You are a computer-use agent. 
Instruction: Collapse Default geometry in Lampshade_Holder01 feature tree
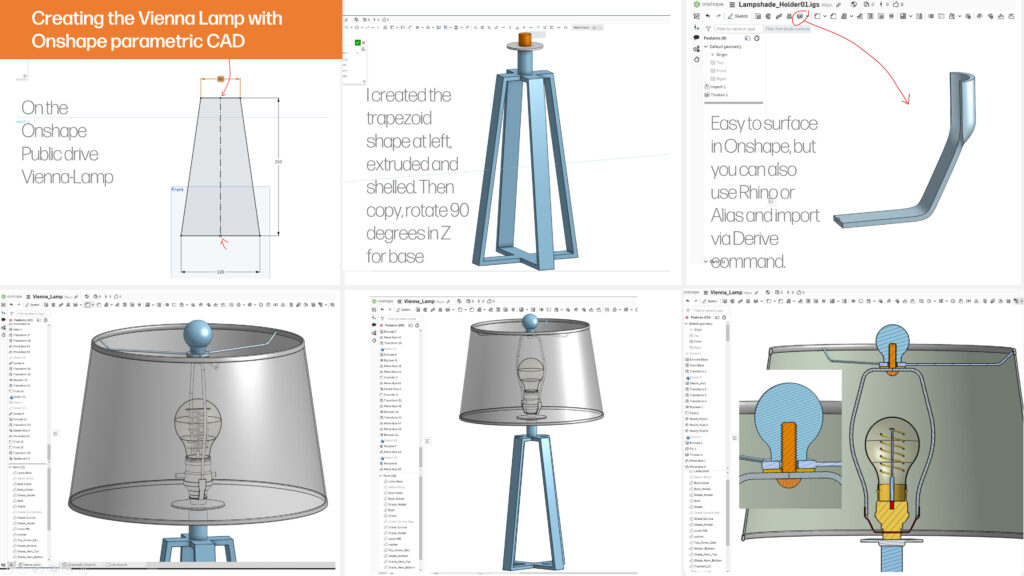point(705,47)
